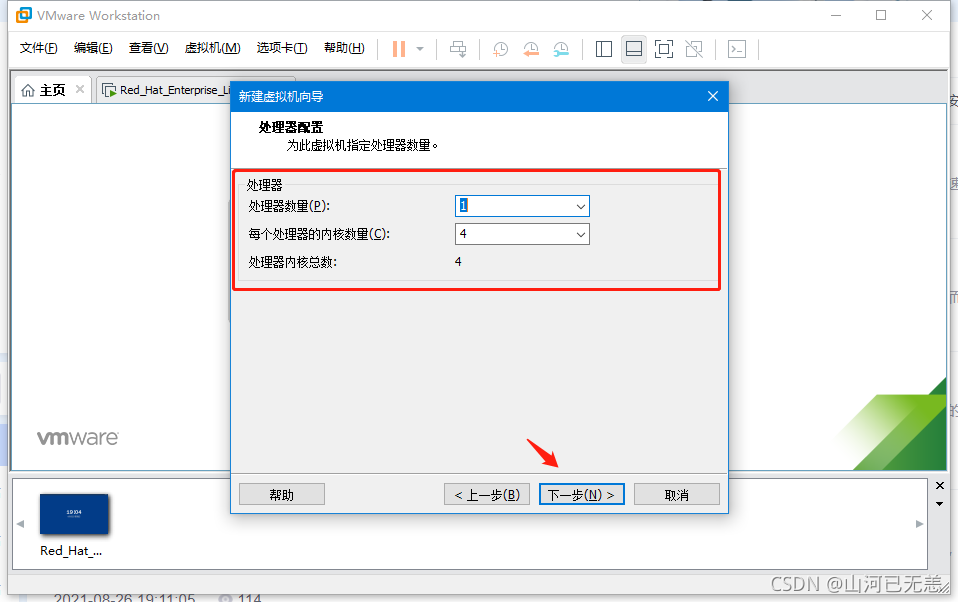The width and height of the screenshot is (958, 602).
Task: Close the thumbnail bar panel
Action: [x=940, y=485]
